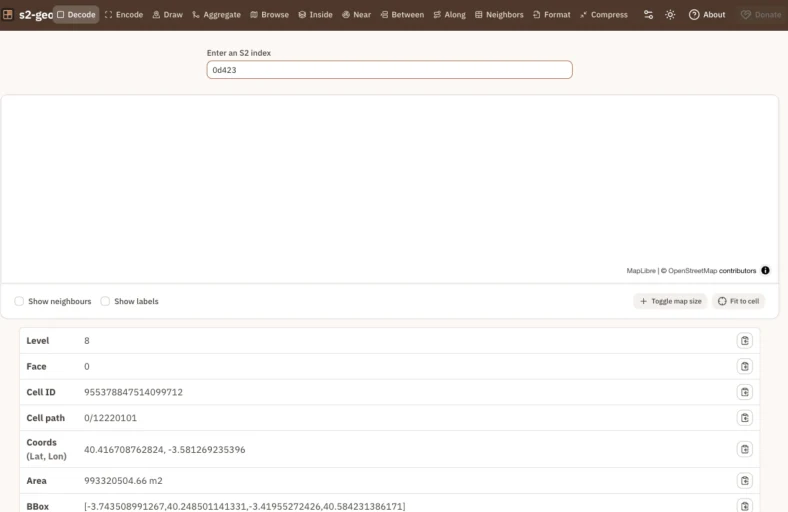Go to the Neighbors tab
The width and height of the screenshot is (788, 512).
coord(499,15)
